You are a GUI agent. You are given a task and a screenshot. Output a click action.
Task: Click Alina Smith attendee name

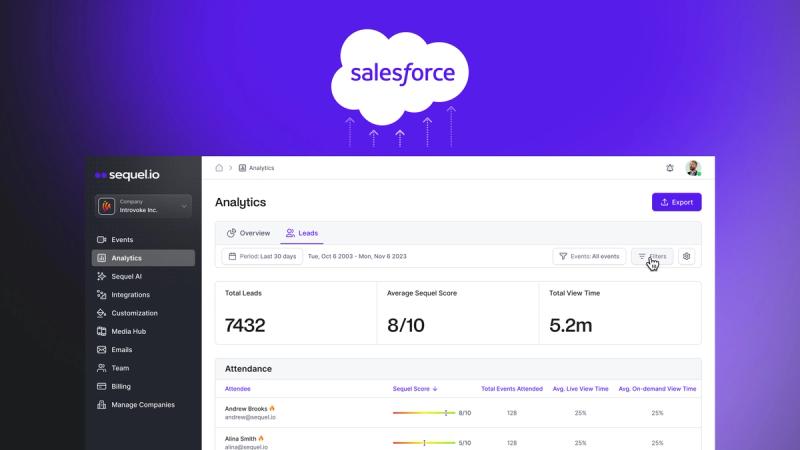(240, 439)
